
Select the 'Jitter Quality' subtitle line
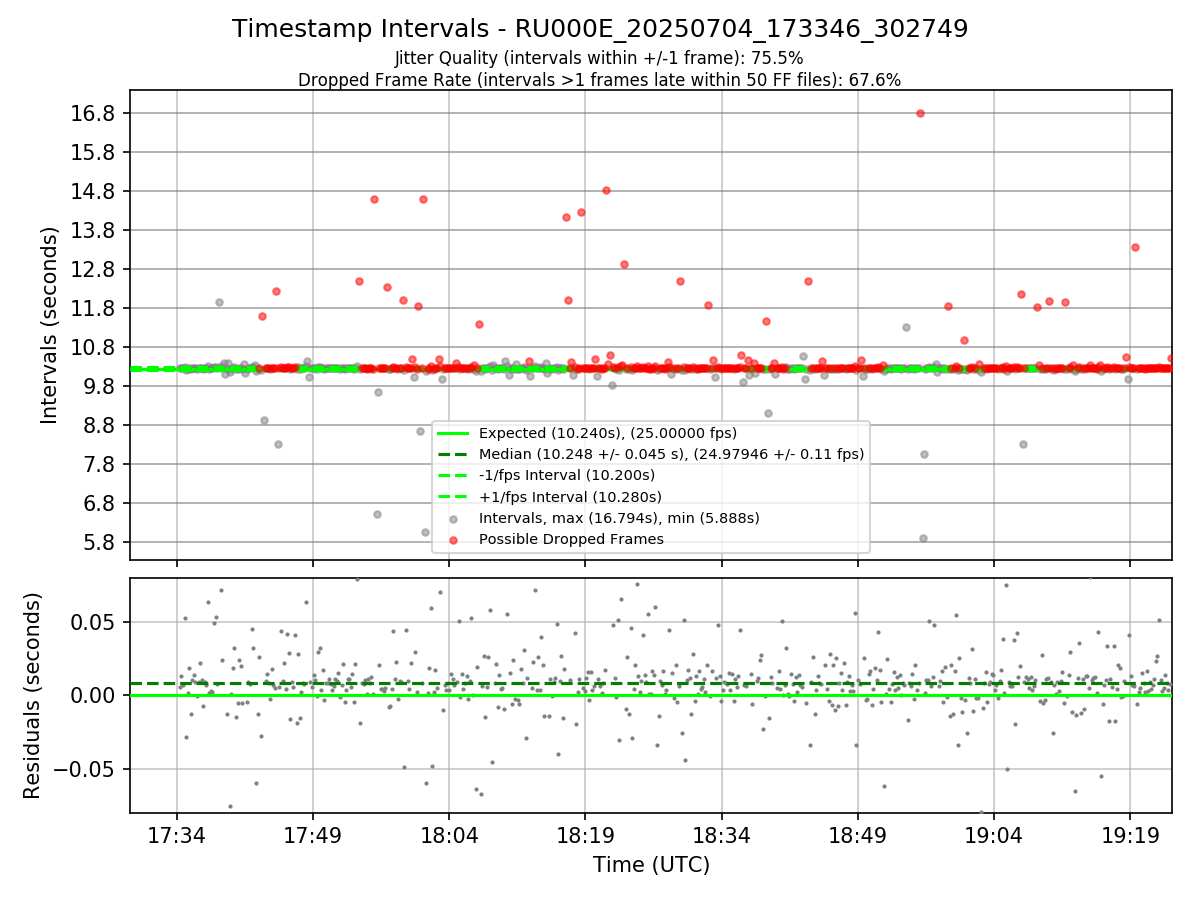click(600, 58)
